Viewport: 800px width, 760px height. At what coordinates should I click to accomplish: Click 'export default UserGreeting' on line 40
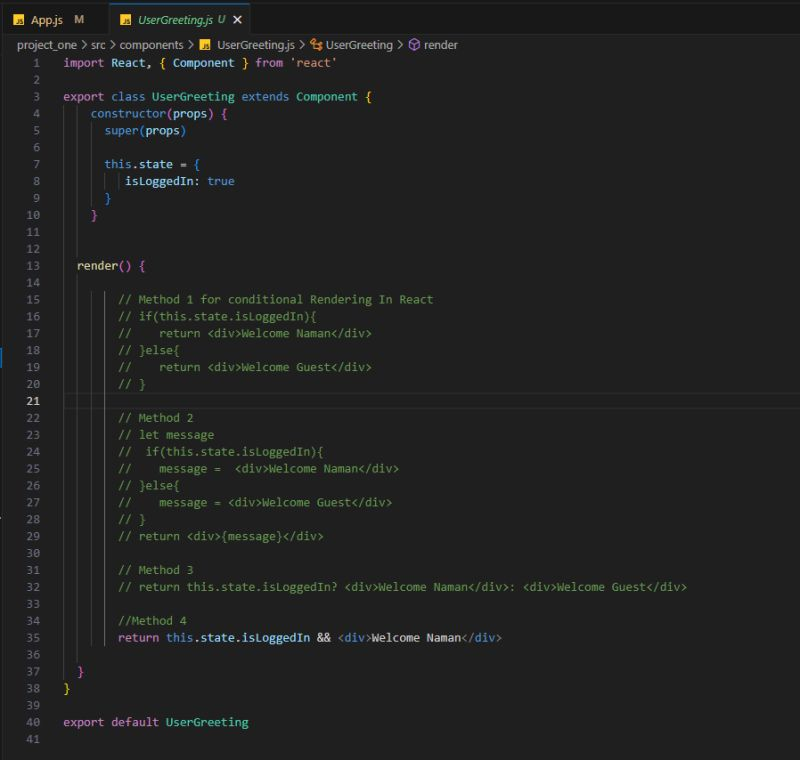[x=156, y=723]
